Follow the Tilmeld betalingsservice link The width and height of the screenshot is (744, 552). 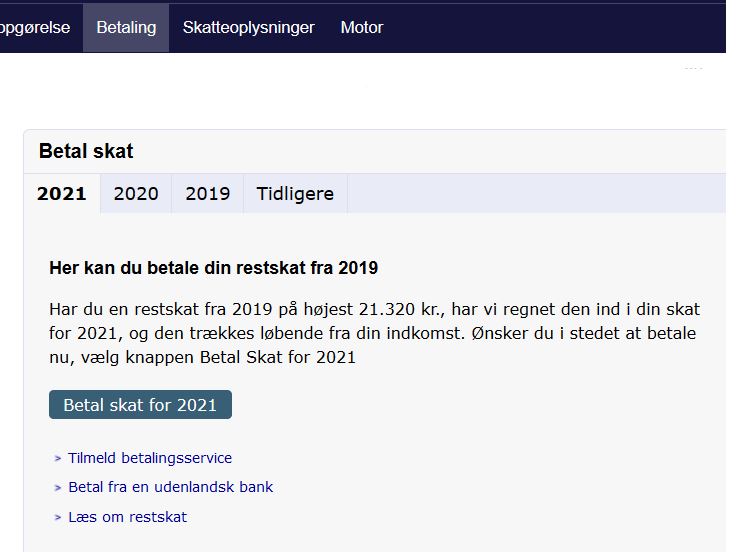tap(150, 458)
